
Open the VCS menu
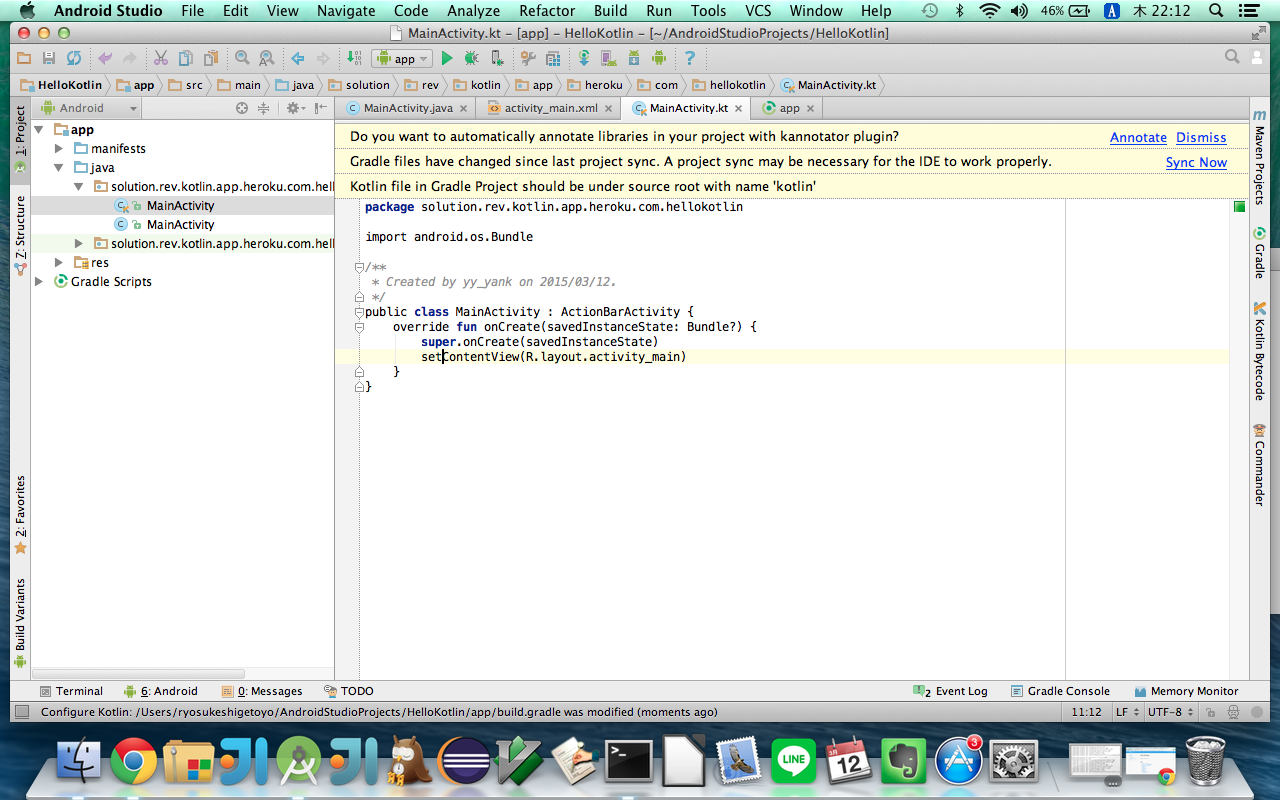point(758,11)
